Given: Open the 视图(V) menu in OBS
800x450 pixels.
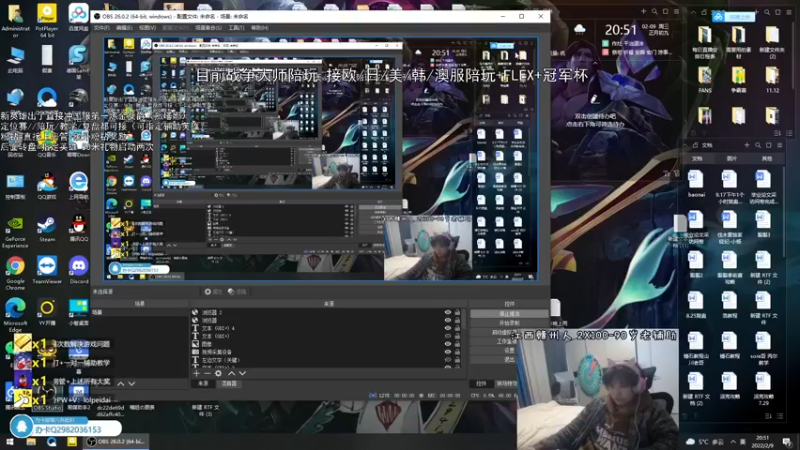Looking at the screenshot, I should [x=147, y=28].
